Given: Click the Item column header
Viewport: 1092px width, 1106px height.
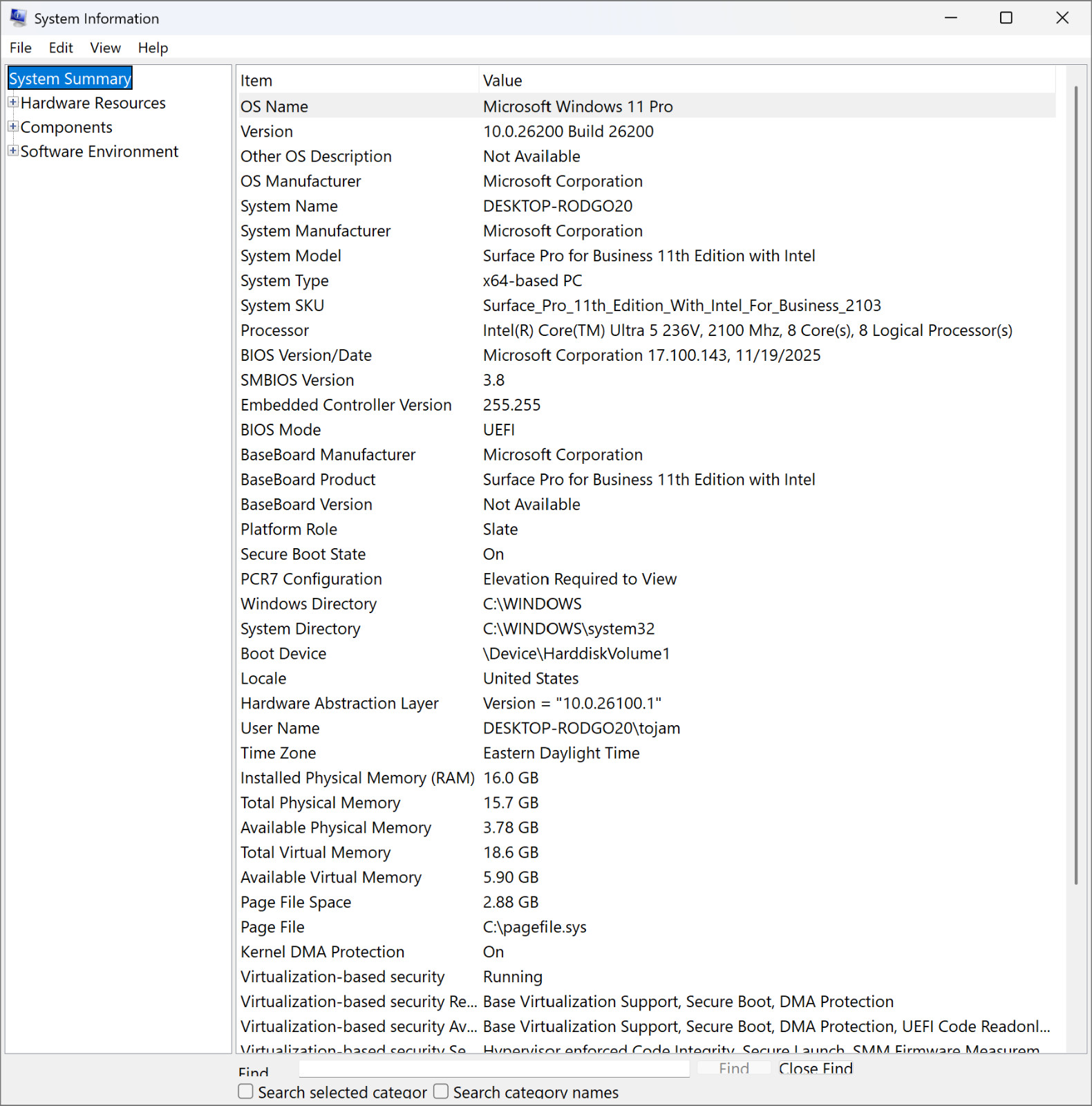Looking at the screenshot, I should click(357, 80).
